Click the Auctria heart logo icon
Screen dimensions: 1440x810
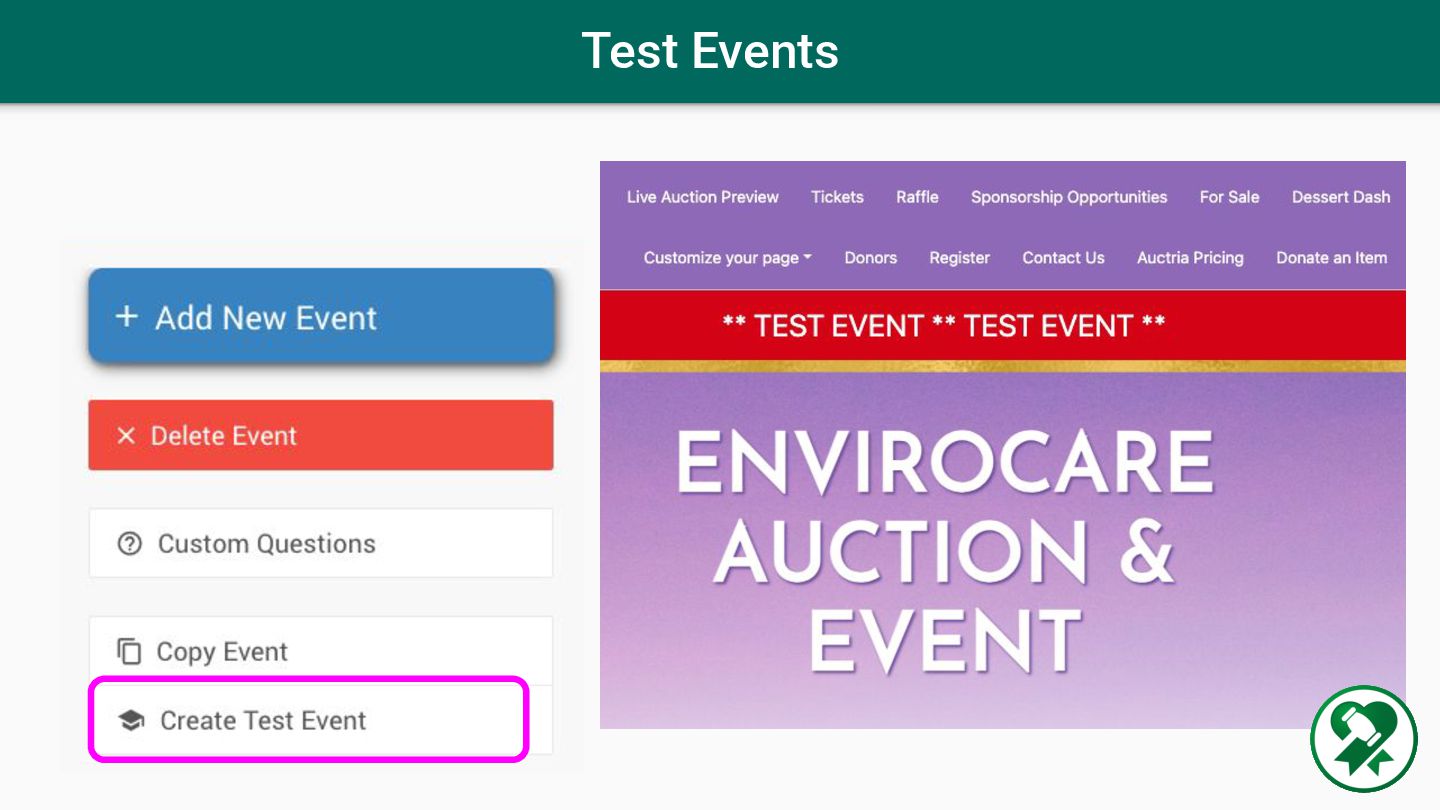pos(1363,739)
